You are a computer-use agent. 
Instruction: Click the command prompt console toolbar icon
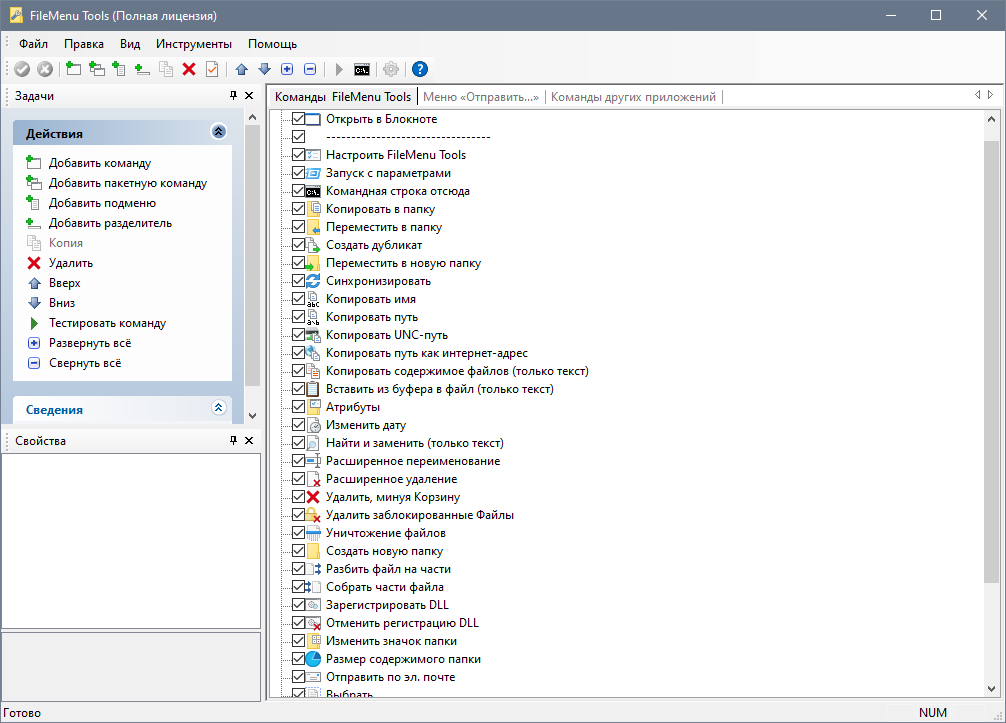tap(363, 69)
